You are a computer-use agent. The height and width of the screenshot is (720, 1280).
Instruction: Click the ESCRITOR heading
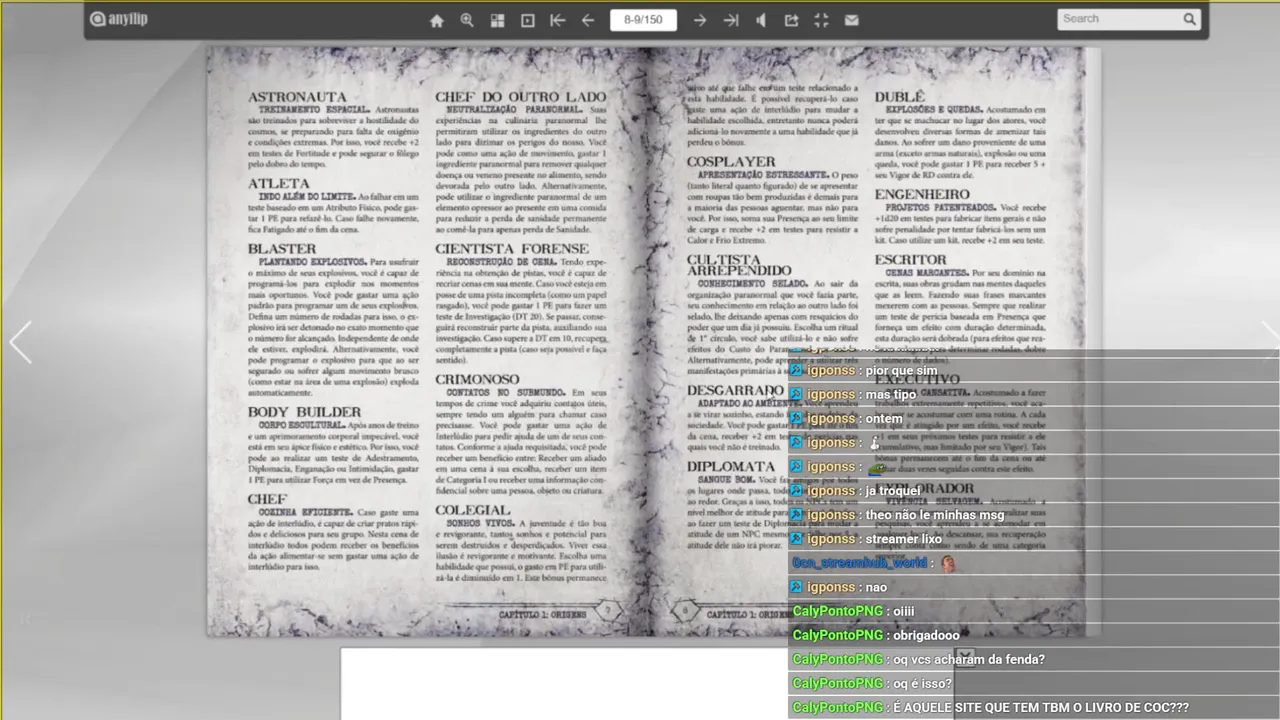click(910, 260)
